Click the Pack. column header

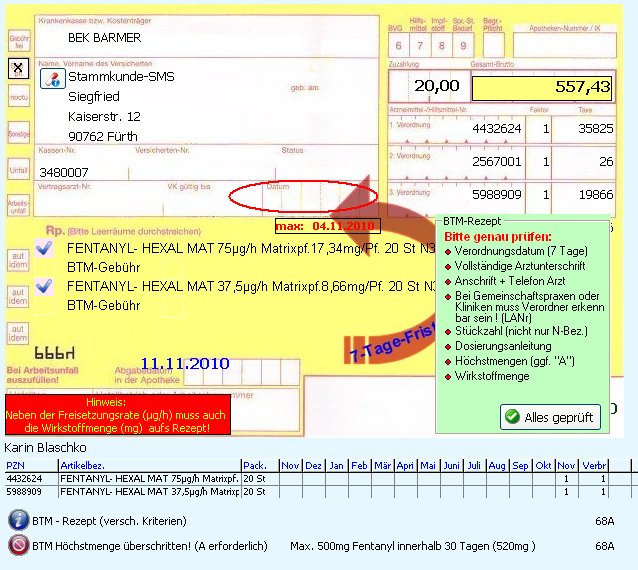tap(258, 466)
